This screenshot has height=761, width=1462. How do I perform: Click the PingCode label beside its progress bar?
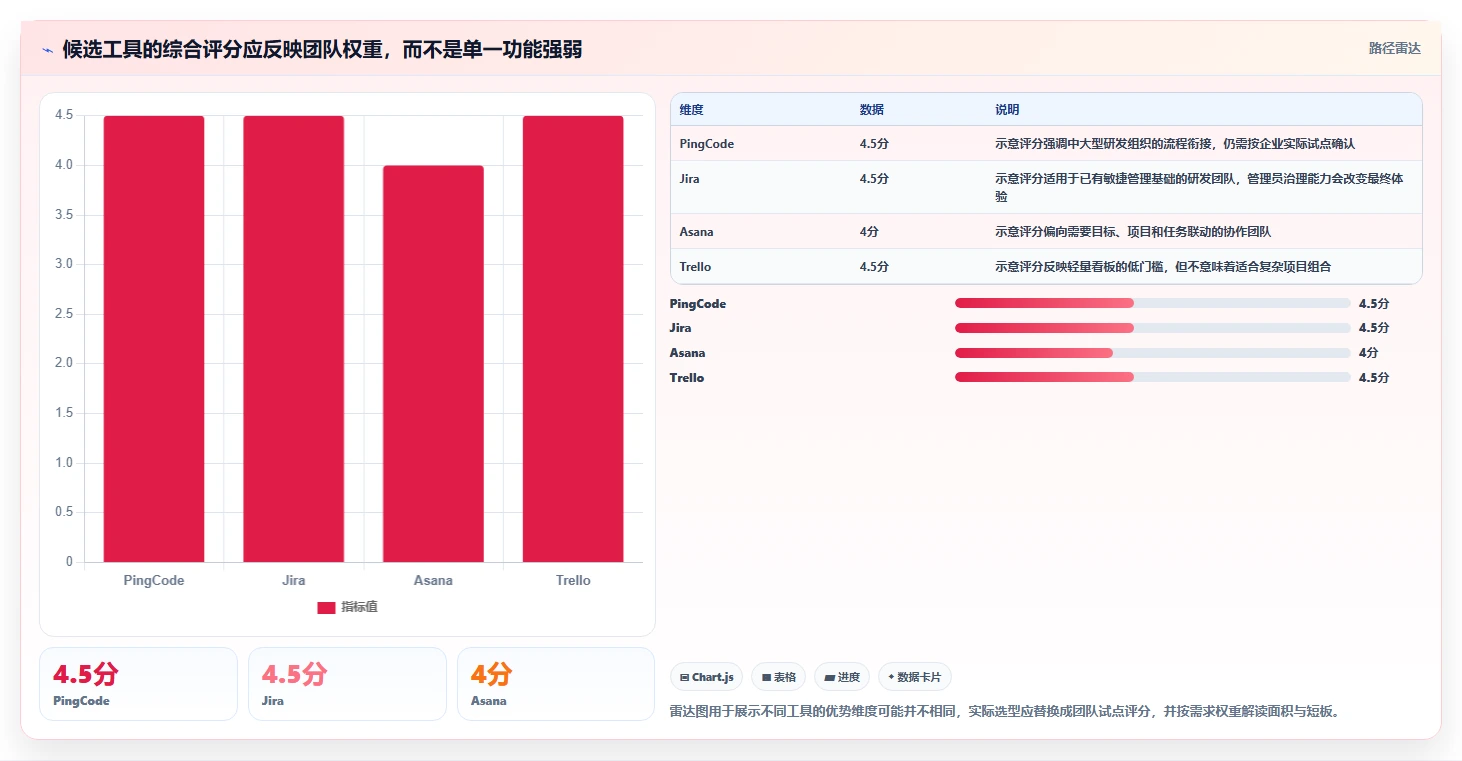[698, 304]
